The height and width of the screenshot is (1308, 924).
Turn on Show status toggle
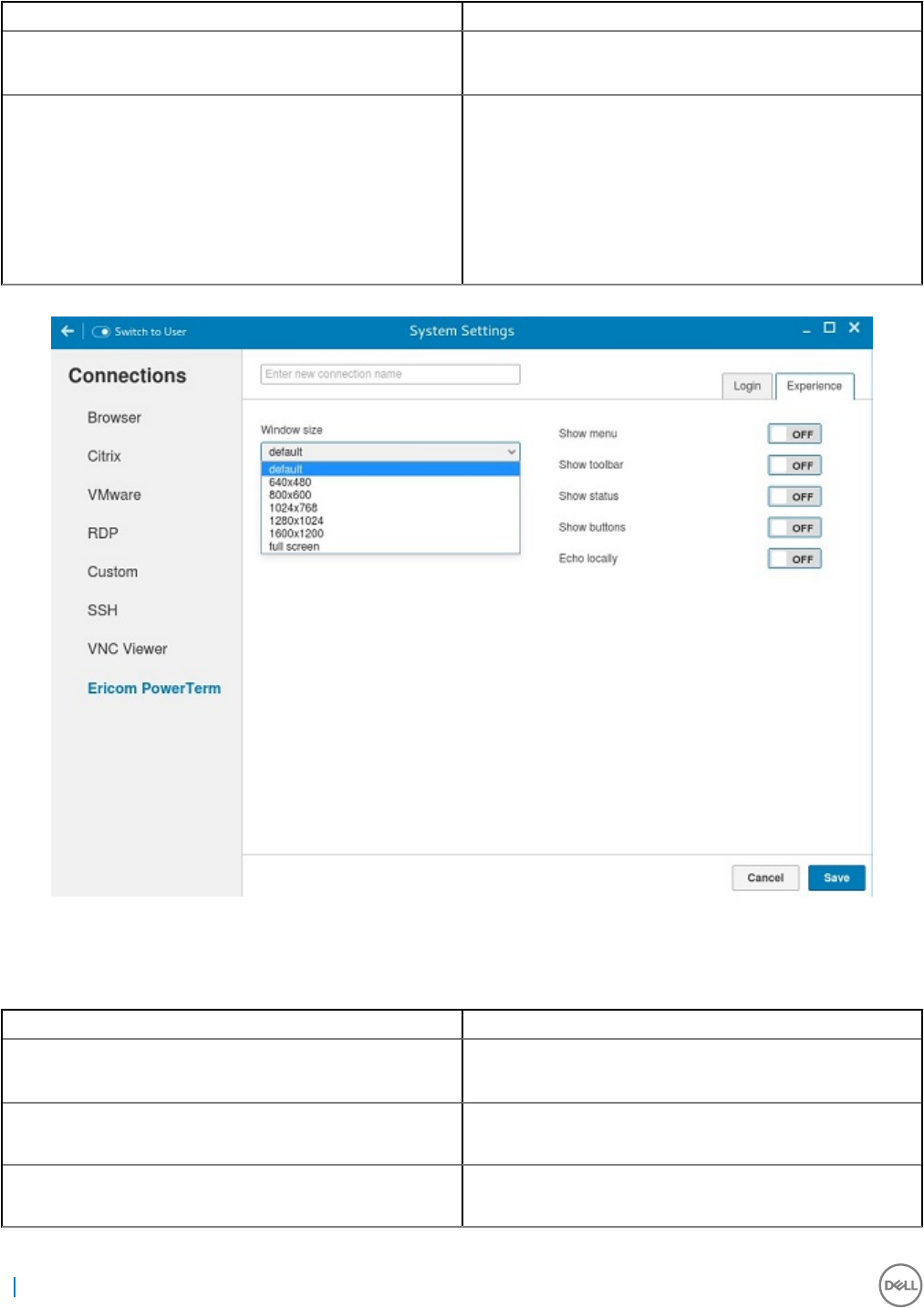[794, 496]
